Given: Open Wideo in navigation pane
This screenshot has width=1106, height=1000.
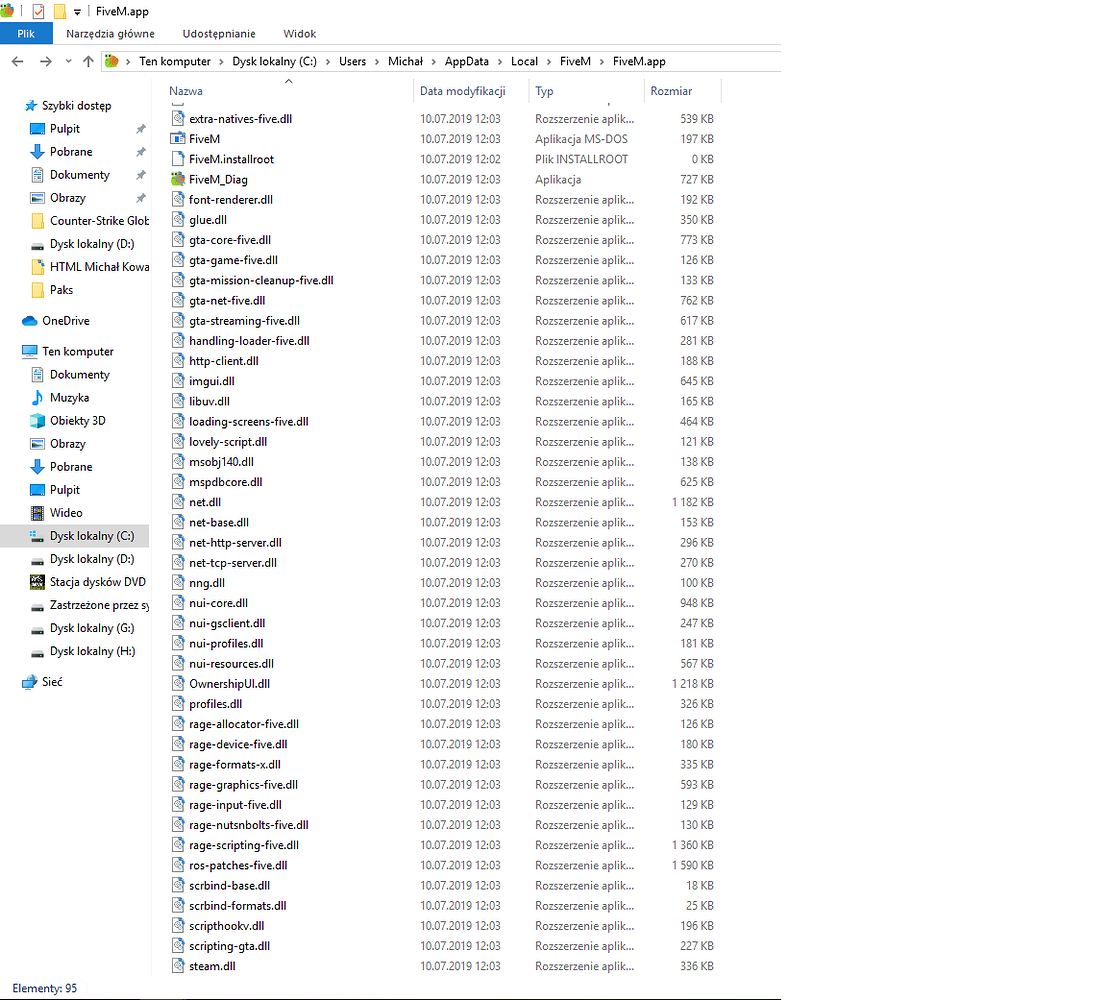Looking at the screenshot, I should click(66, 513).
